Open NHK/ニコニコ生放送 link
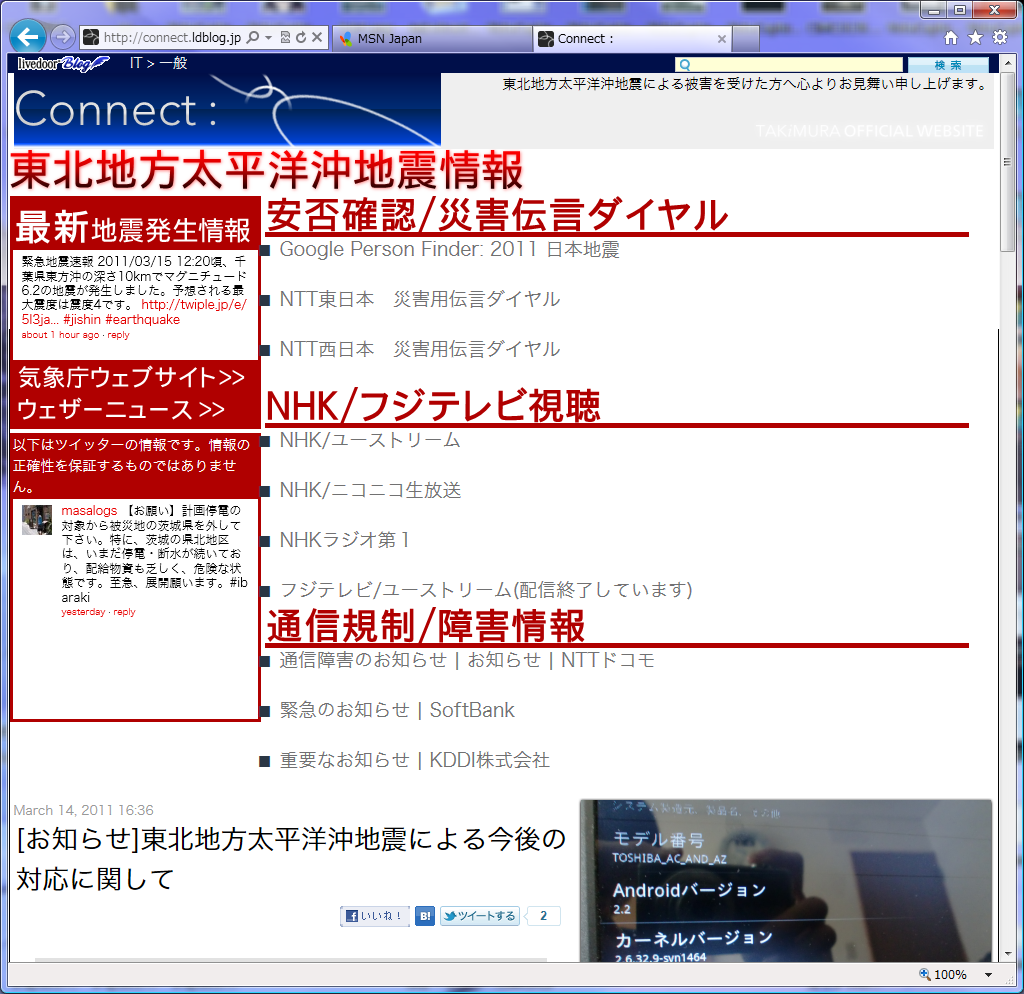The image size is (1024, 994). tap(370, 490)
